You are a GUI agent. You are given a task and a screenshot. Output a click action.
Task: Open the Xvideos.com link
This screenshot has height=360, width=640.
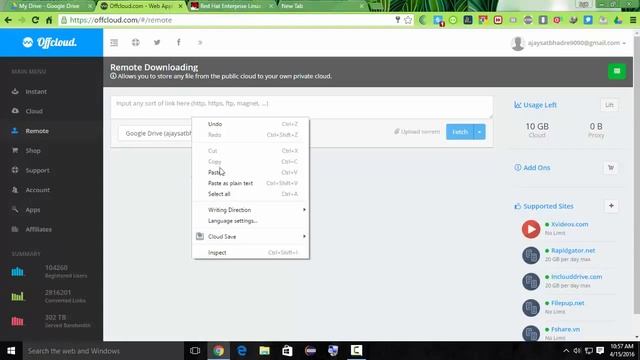569,224
